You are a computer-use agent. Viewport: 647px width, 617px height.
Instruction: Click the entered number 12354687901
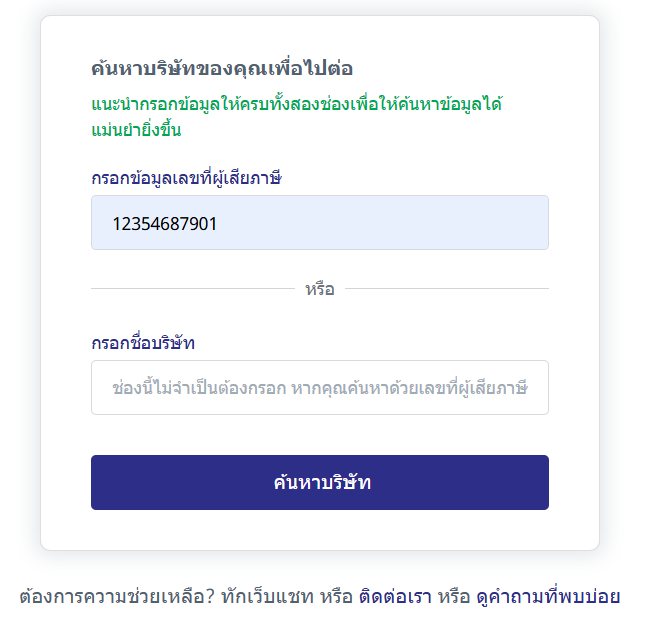click(x=165, y=223)
